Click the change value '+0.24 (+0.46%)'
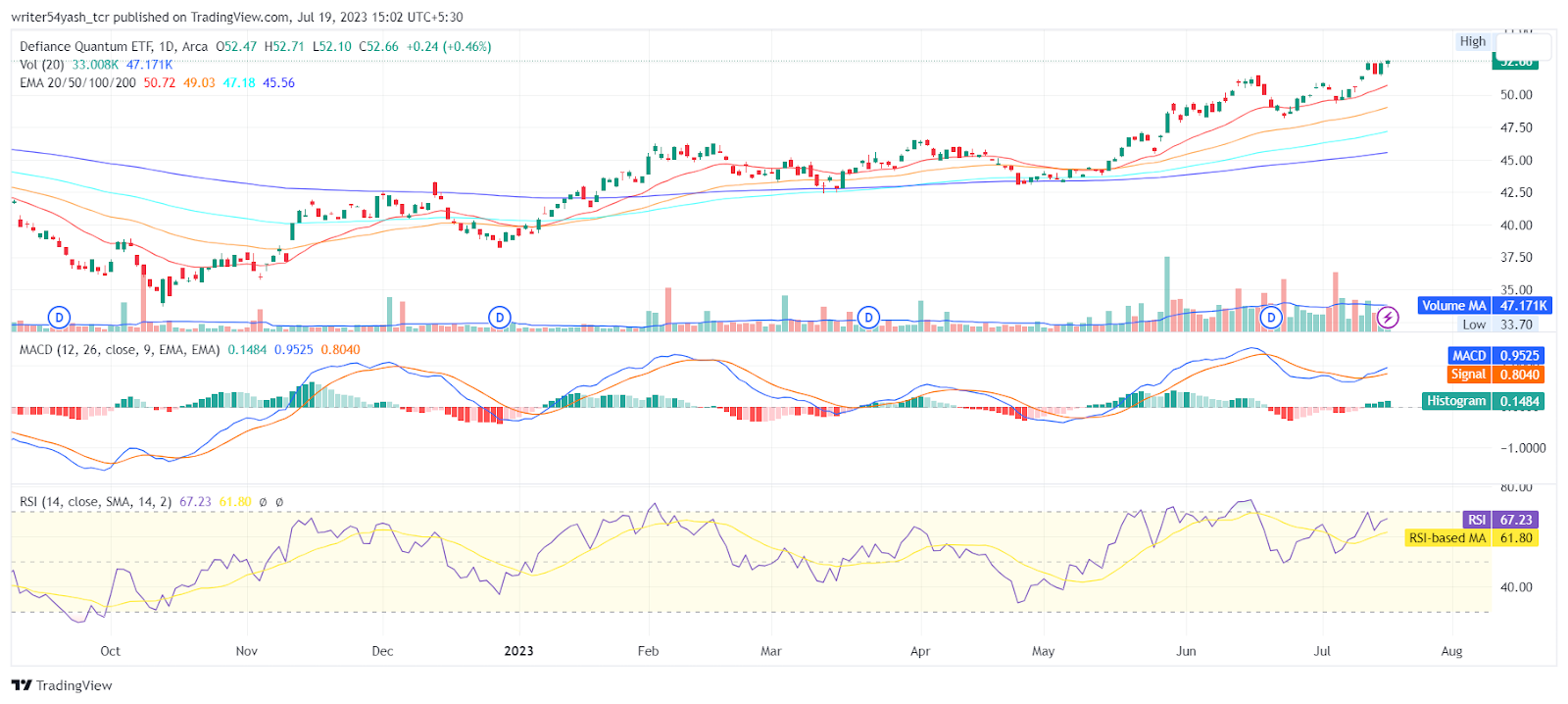The width and height of the screenshot is (1568, 704). click(x=449, y=46)
